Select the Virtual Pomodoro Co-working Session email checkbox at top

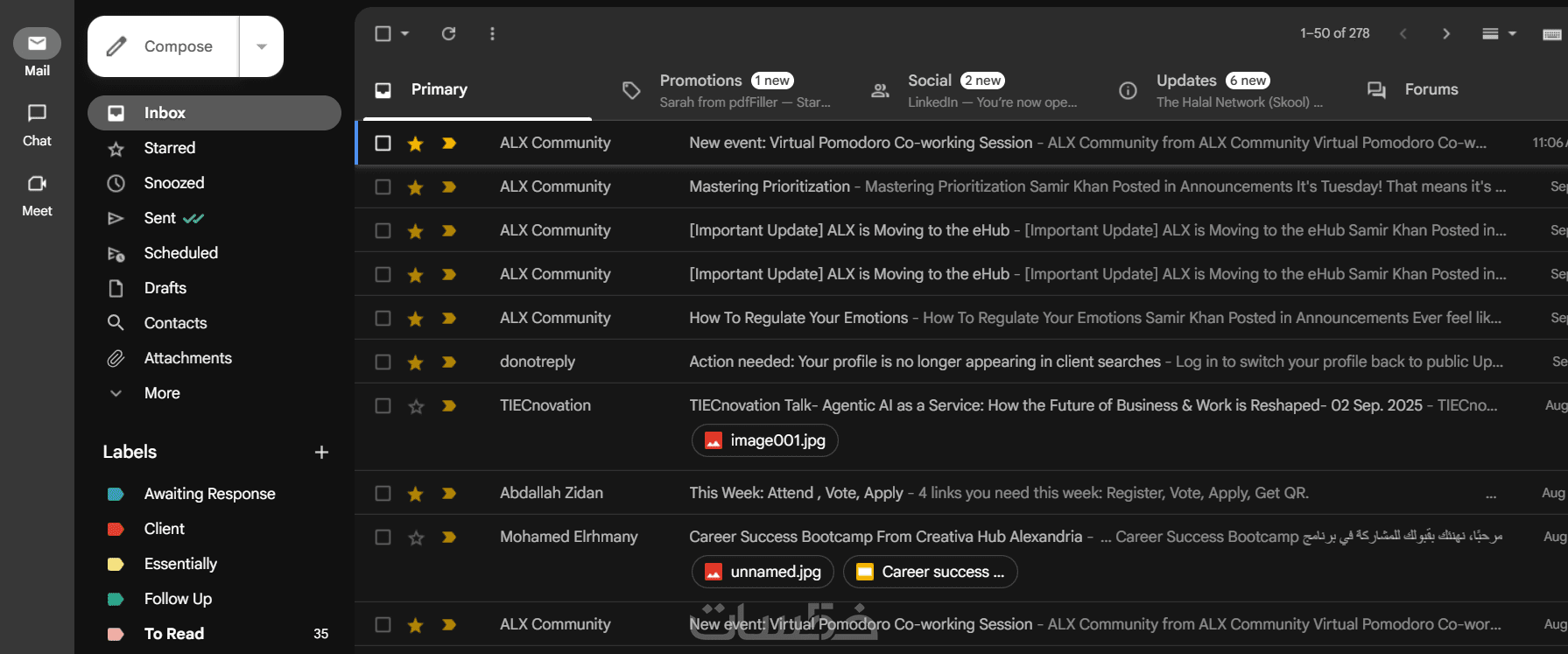click(x=383, y=143)
